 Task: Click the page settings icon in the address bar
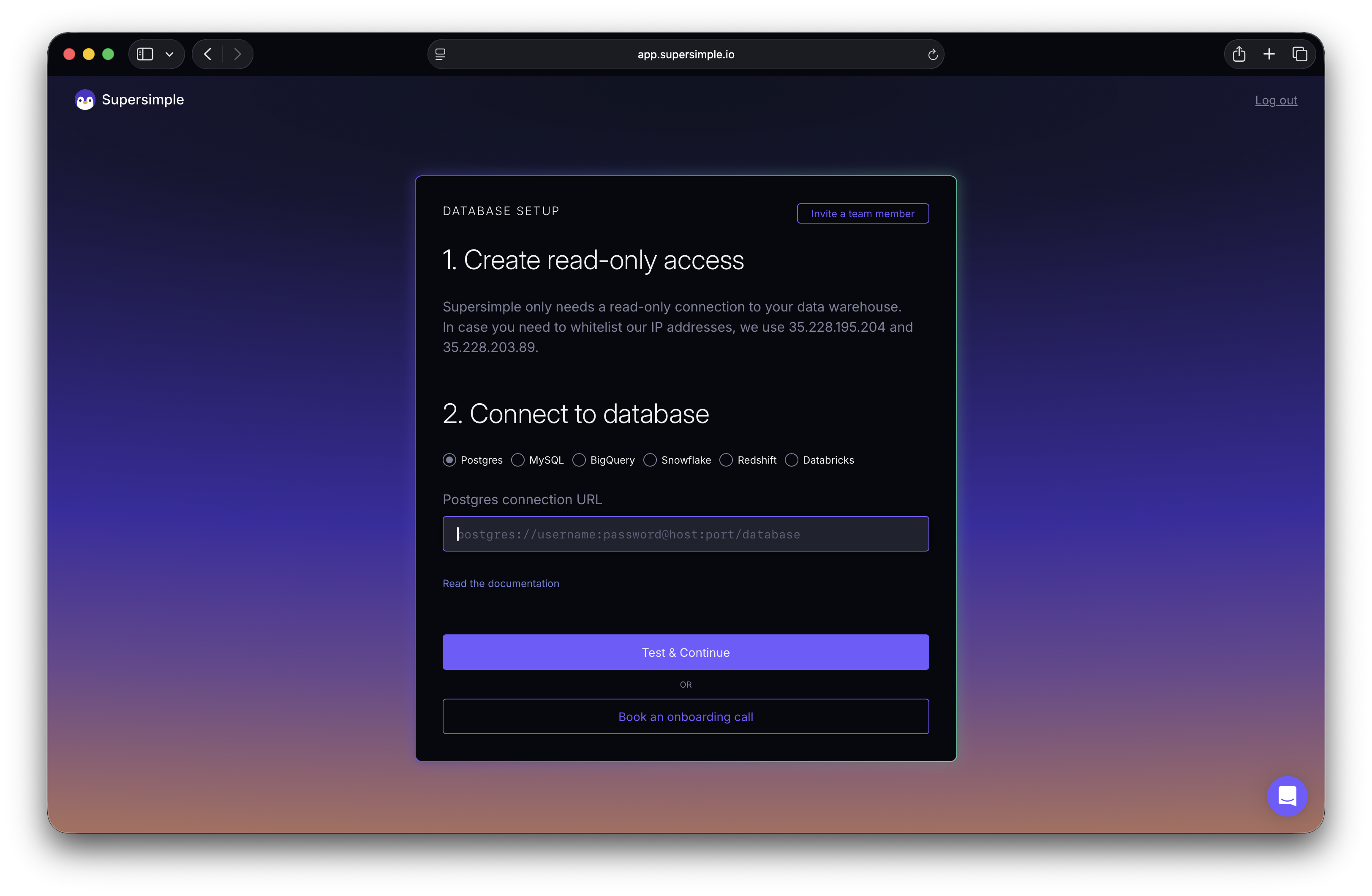pos(441,54)
